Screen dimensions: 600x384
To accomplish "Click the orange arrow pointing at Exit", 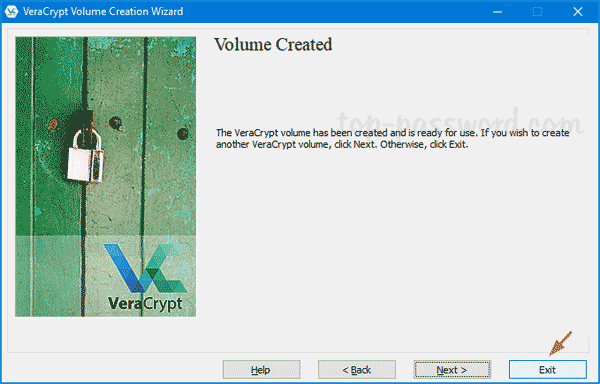I will pos(561,343).
